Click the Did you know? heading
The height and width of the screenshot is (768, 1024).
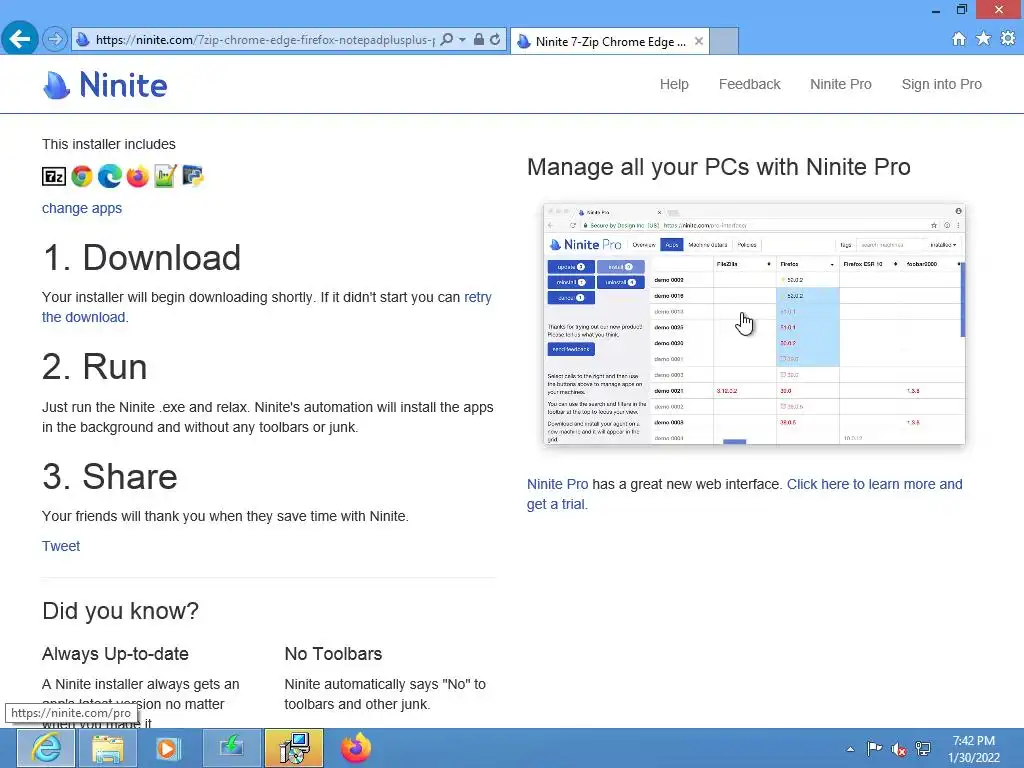pyautogui.click(x=120, y=611)
